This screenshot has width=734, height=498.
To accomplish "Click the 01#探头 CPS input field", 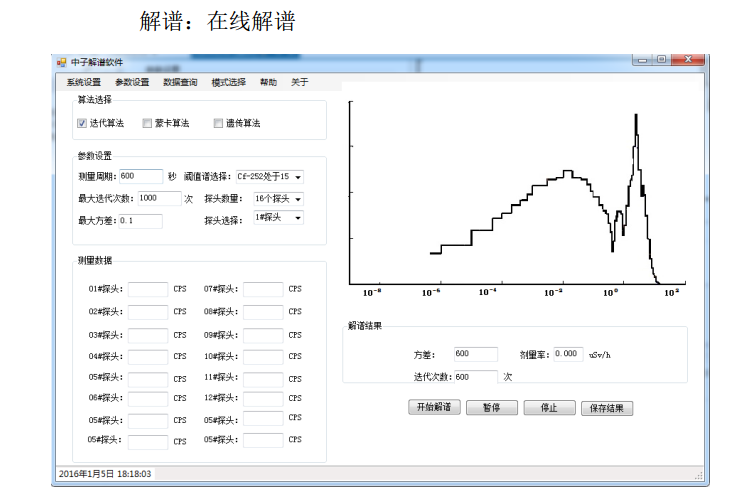I will coord(148,289).
